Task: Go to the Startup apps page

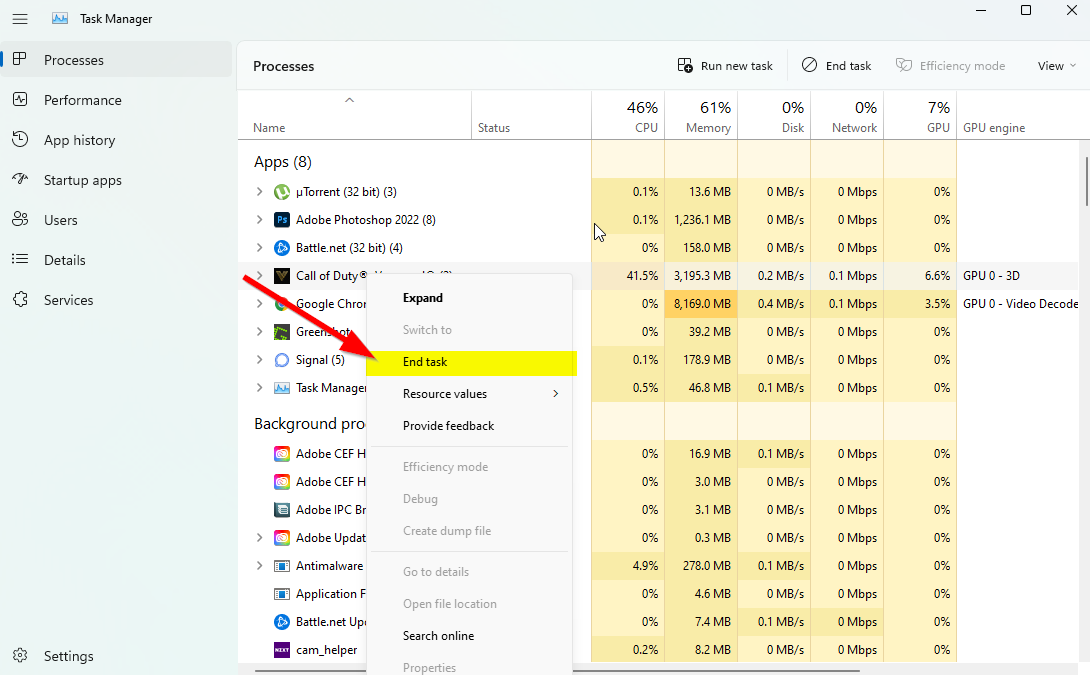Action: coord(82,180)
